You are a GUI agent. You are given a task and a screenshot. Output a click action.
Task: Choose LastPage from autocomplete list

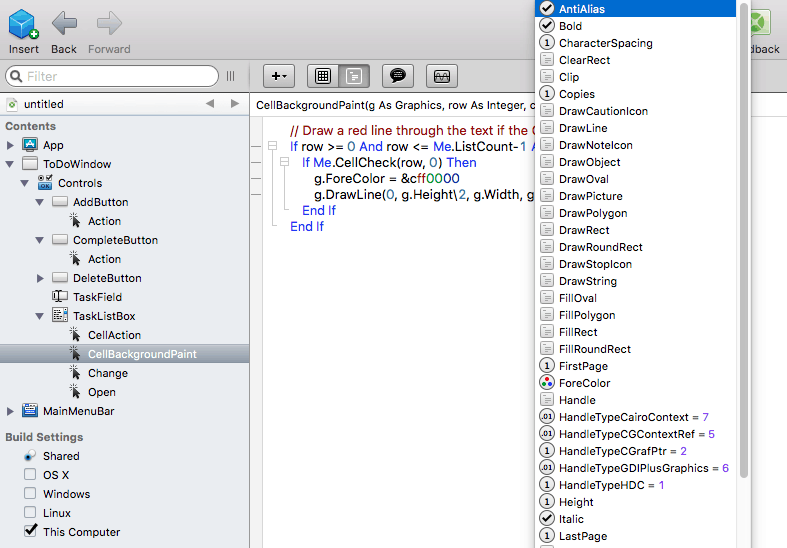635,536
